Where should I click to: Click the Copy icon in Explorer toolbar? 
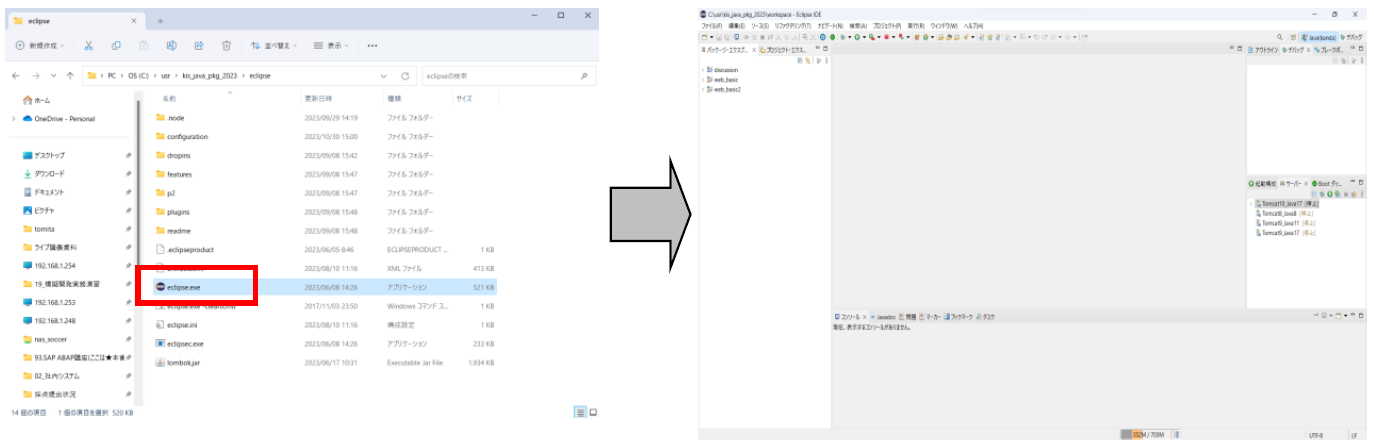point(116,45)
